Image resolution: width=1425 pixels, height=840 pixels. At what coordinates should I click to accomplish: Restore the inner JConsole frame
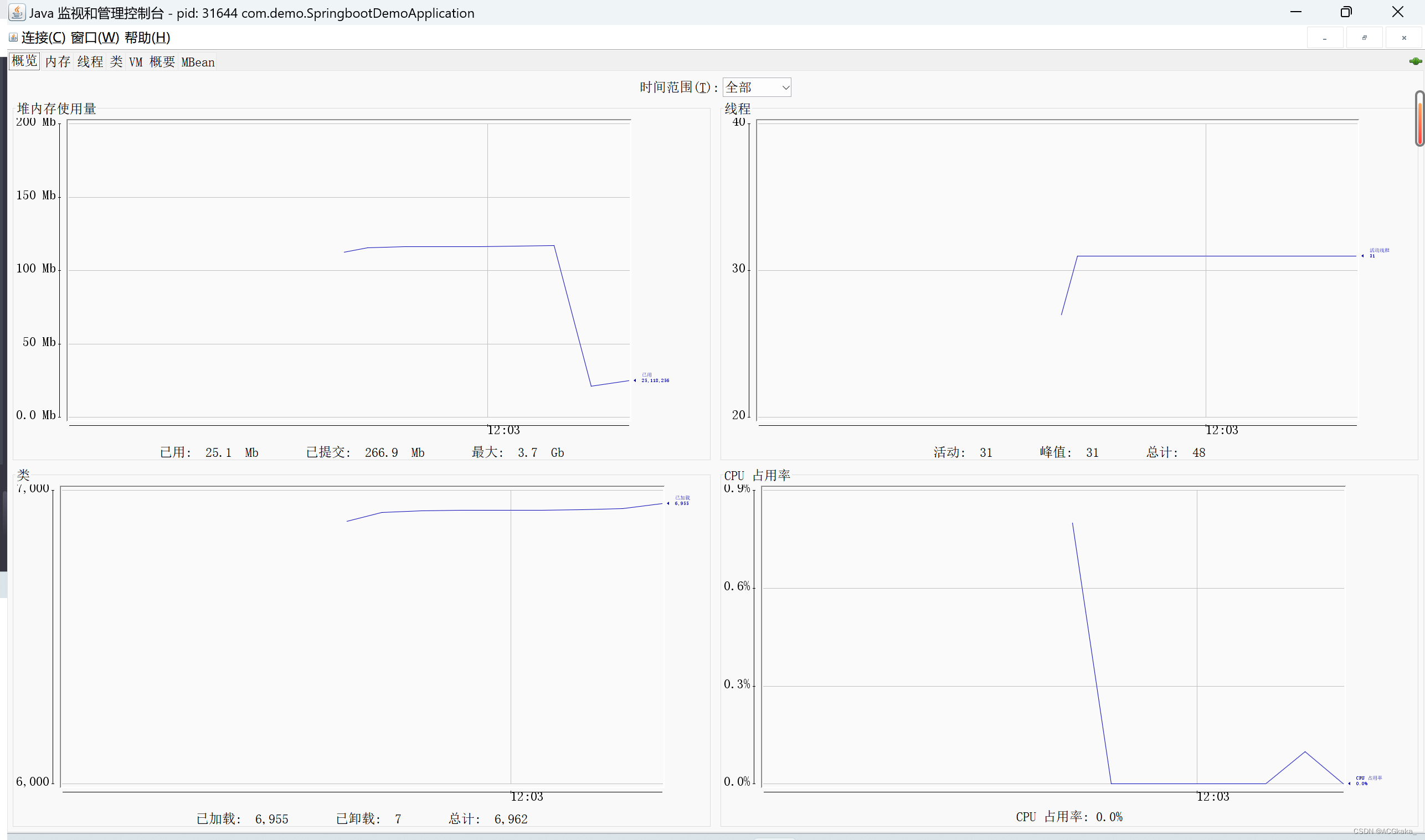tap(1365, 38)
